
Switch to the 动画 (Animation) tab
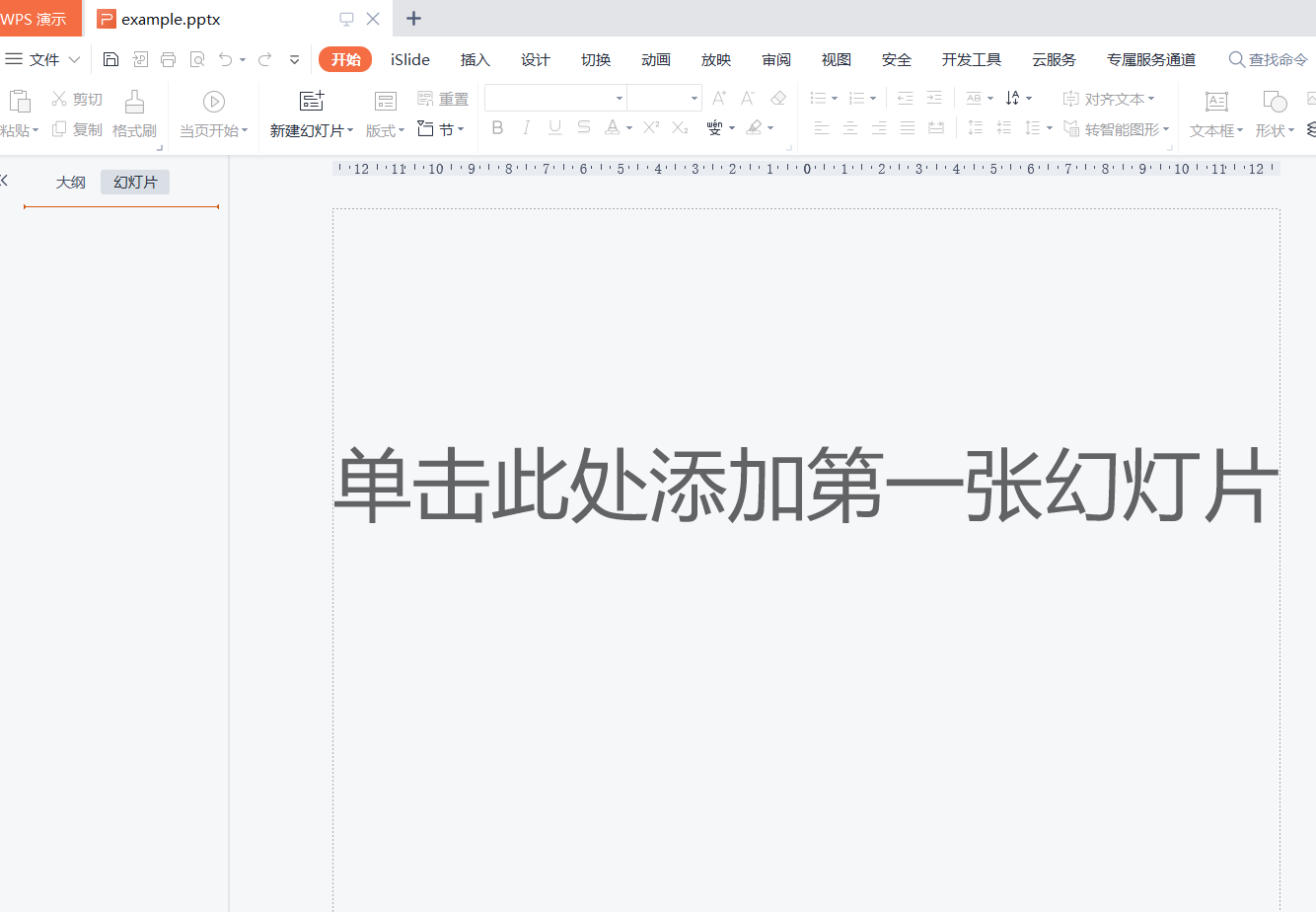point(656,59)
